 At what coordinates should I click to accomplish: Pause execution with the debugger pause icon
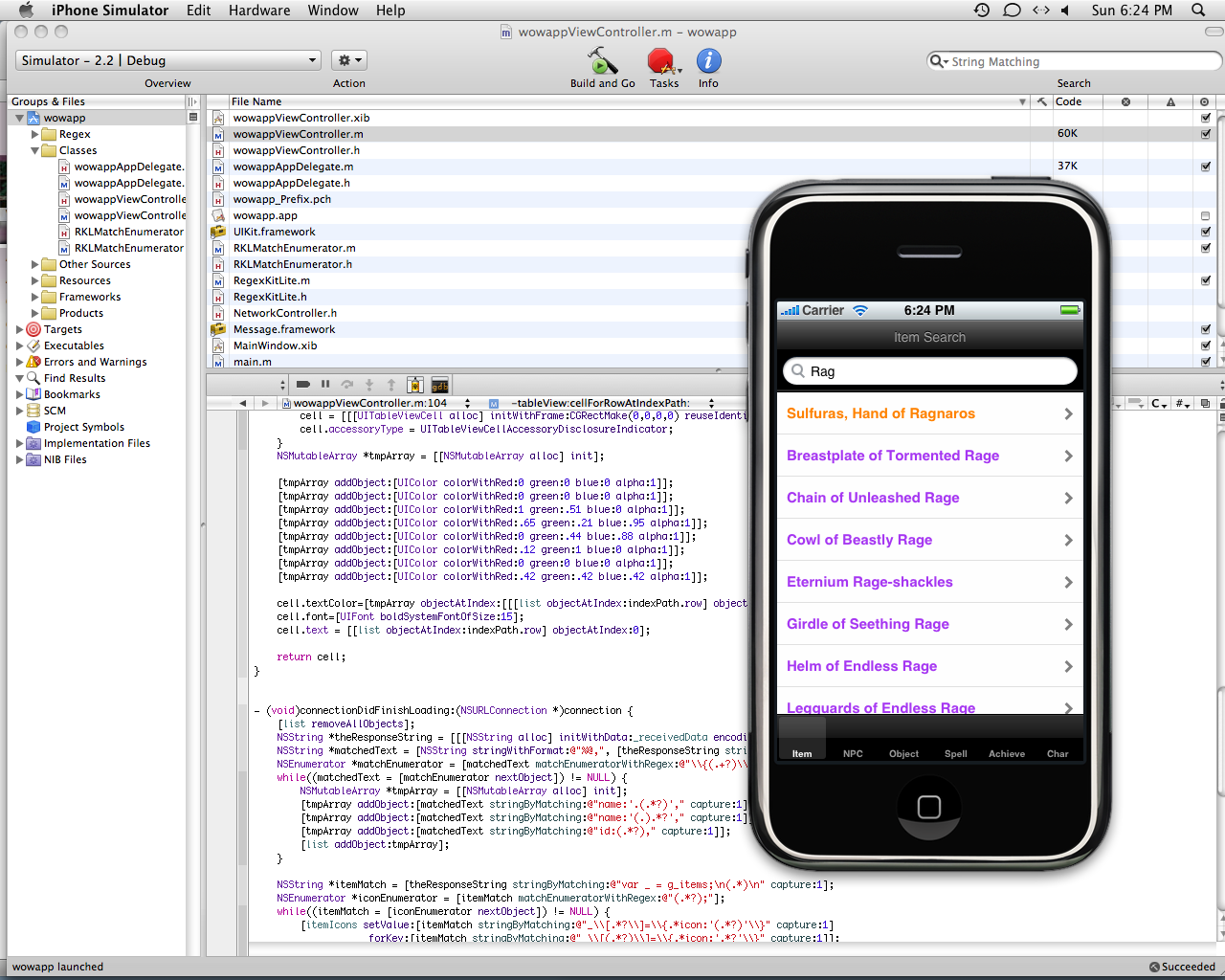(x=325, y=385)
